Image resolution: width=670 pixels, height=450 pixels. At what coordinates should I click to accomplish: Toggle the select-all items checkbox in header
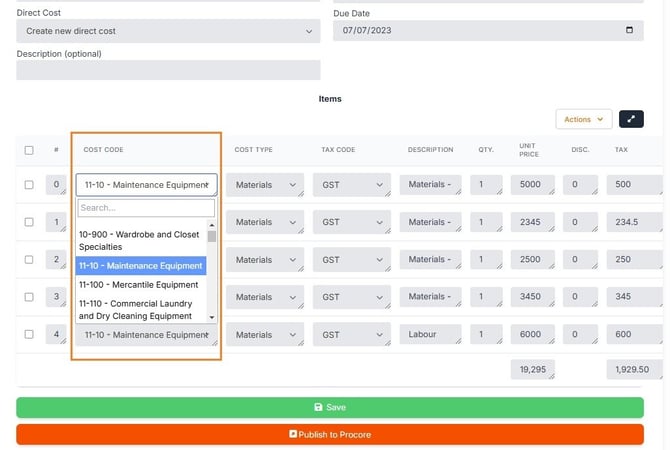[29, 150]
